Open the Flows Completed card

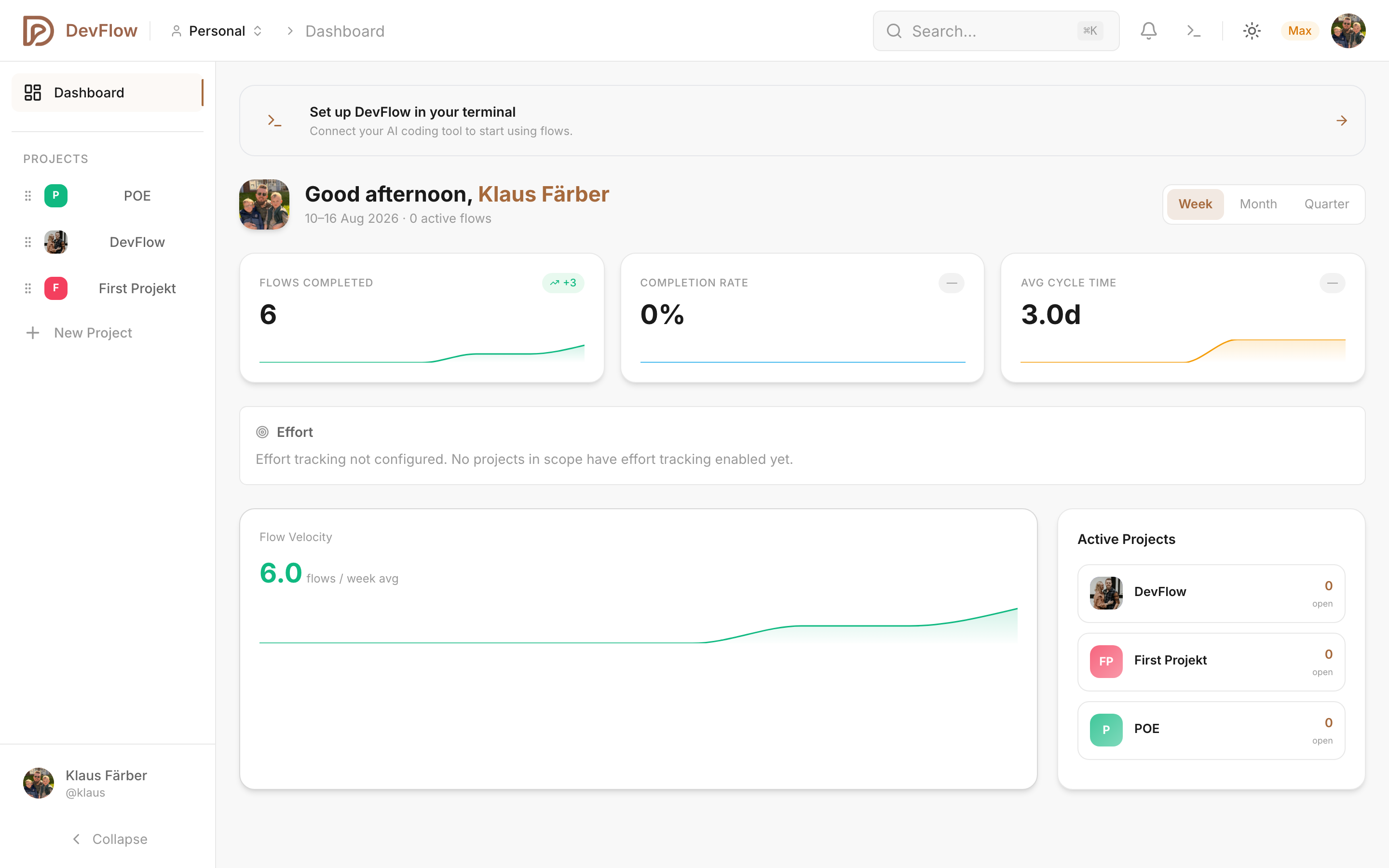[x=422, y=317]
